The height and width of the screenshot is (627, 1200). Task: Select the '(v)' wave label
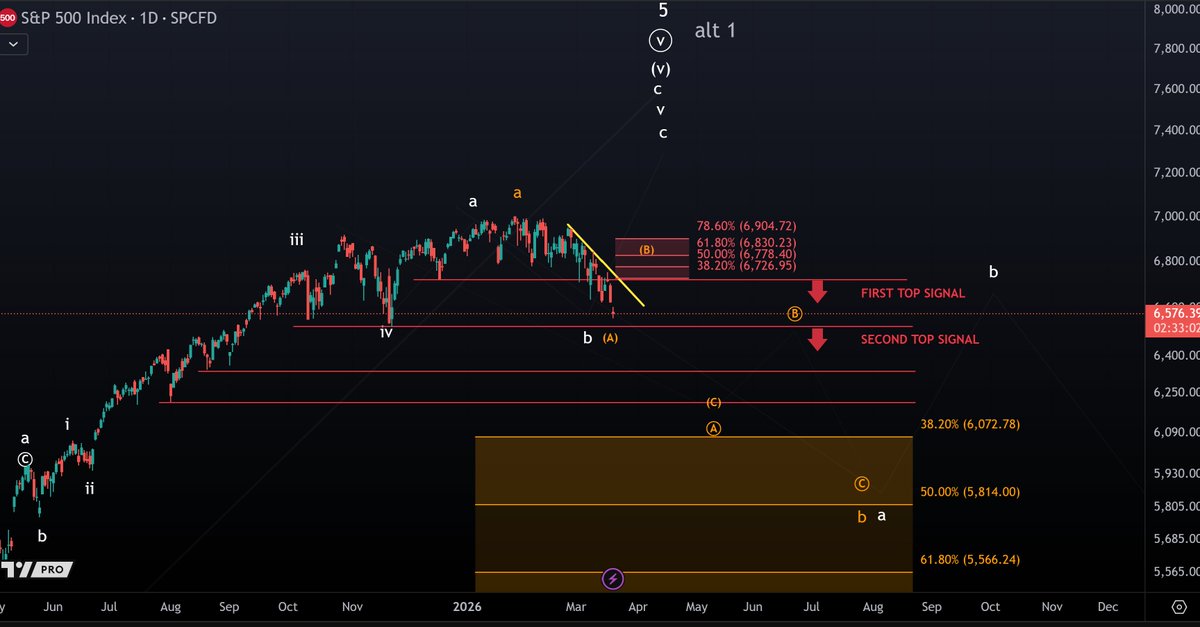coord(660,69)
